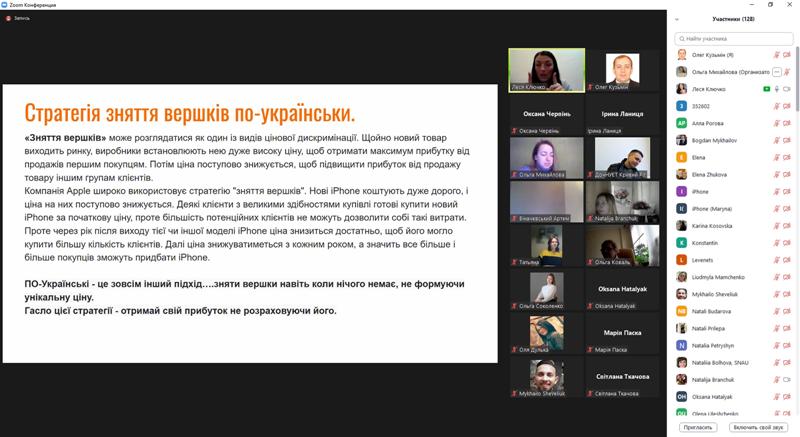Click the Включить свой звук button
This screenshot has width=800, height=437.
point(758,427)
